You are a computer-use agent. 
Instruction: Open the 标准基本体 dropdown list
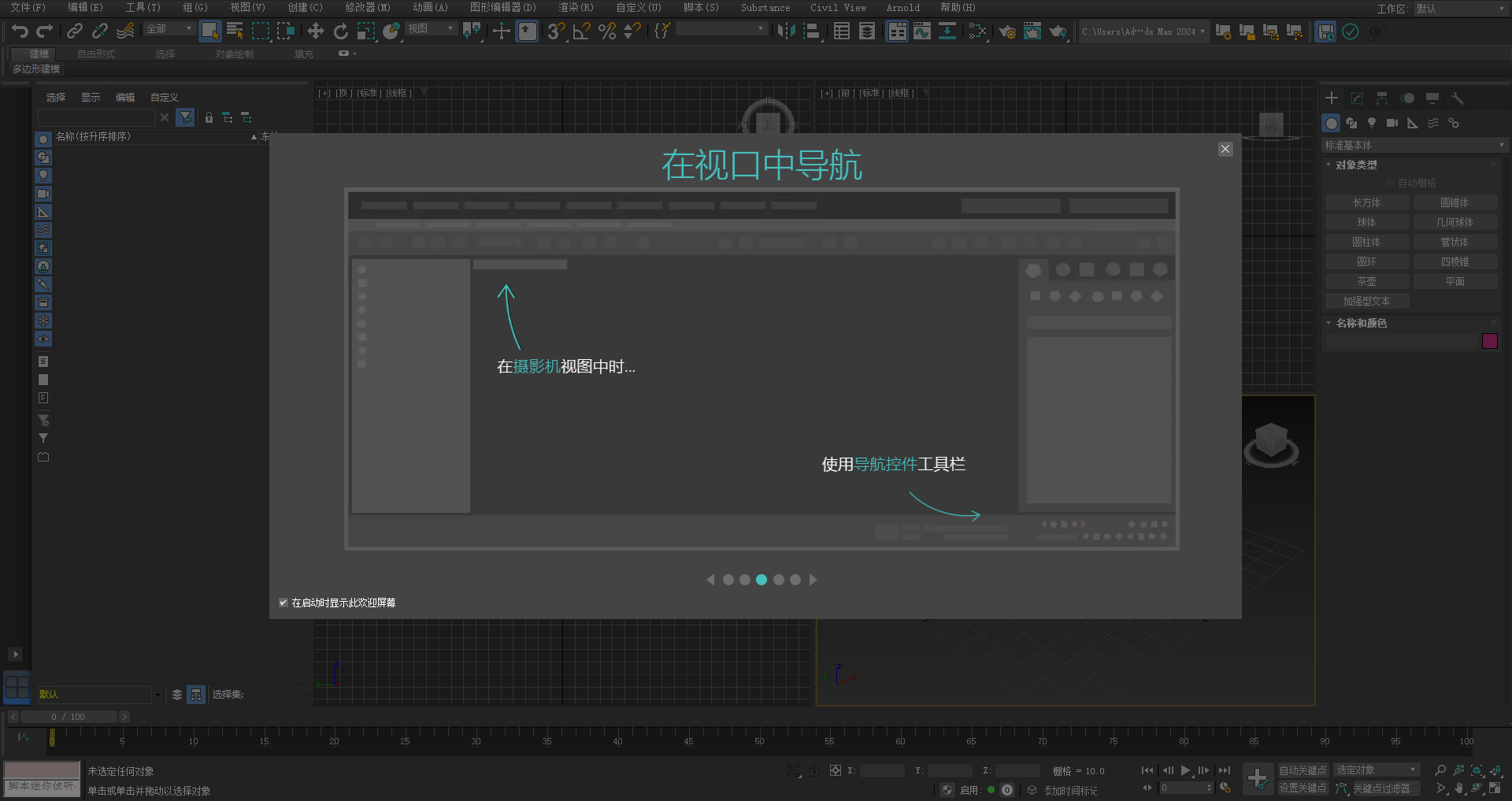(1414, 145)
